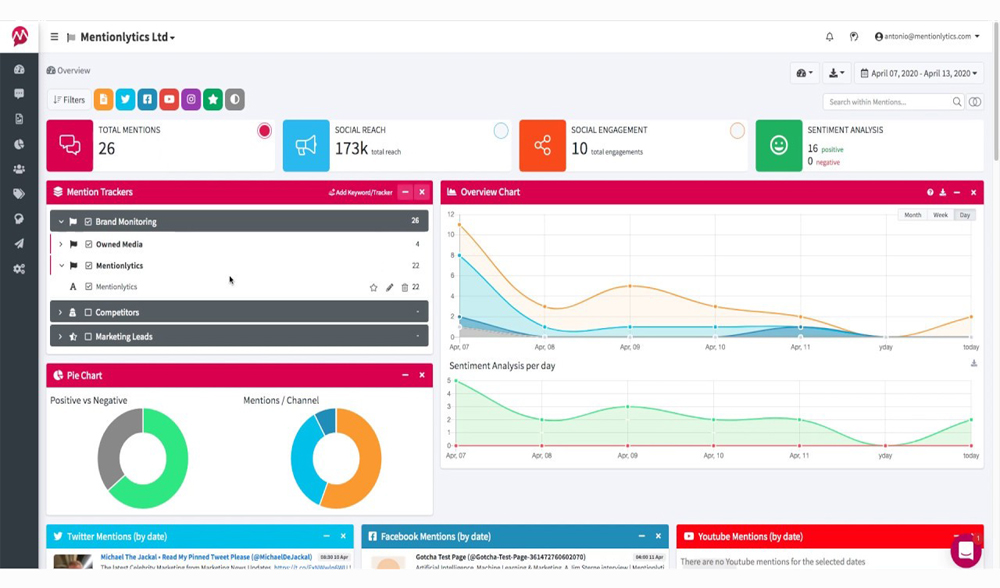
Task: Open the mentions speech-bubble sidebar icon
Action: (19, 94)
